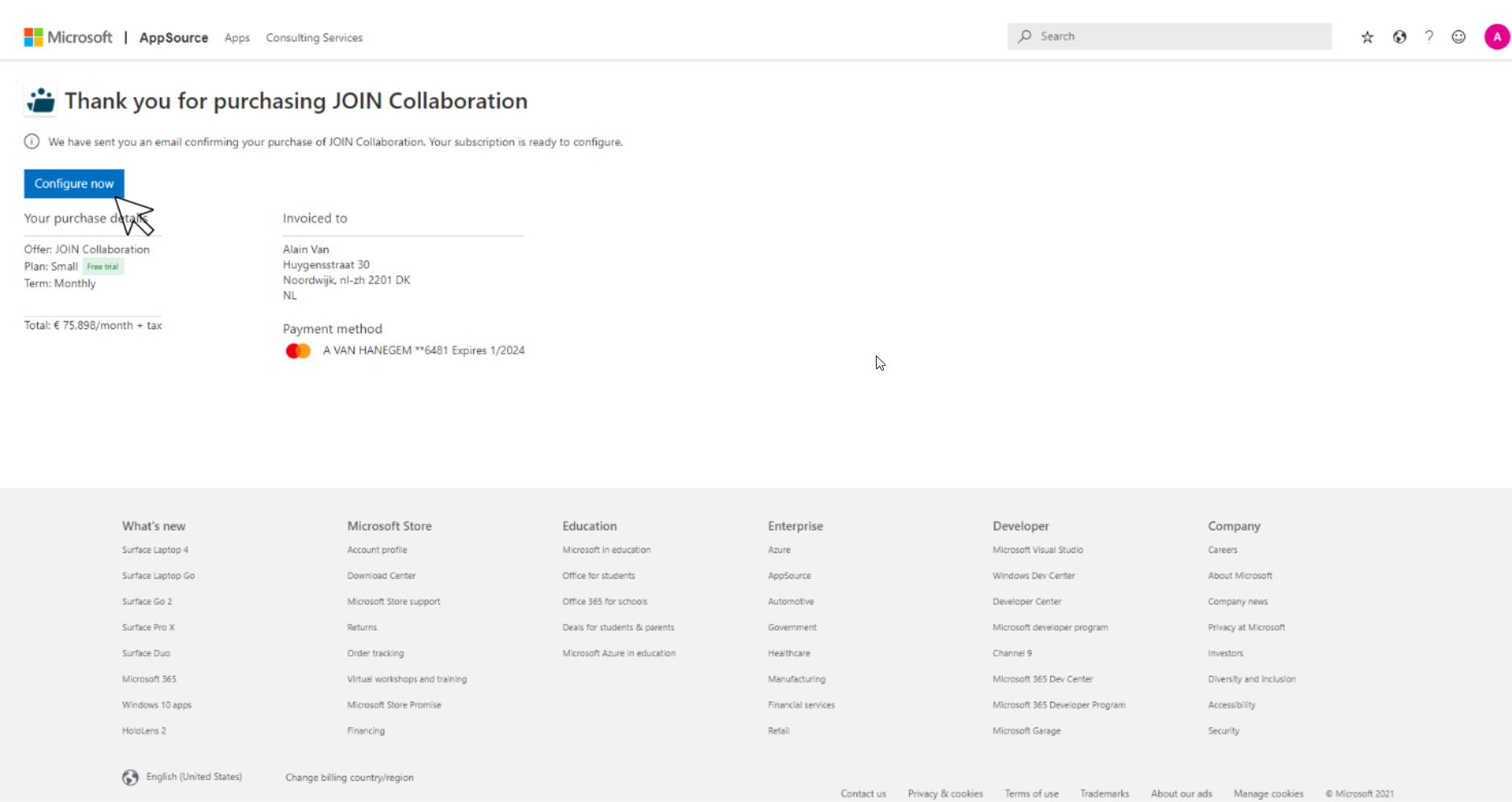Click the info icon beside confirmation message
The image size is (1512, 802).
pyautogui.click(x=31, y=141)
